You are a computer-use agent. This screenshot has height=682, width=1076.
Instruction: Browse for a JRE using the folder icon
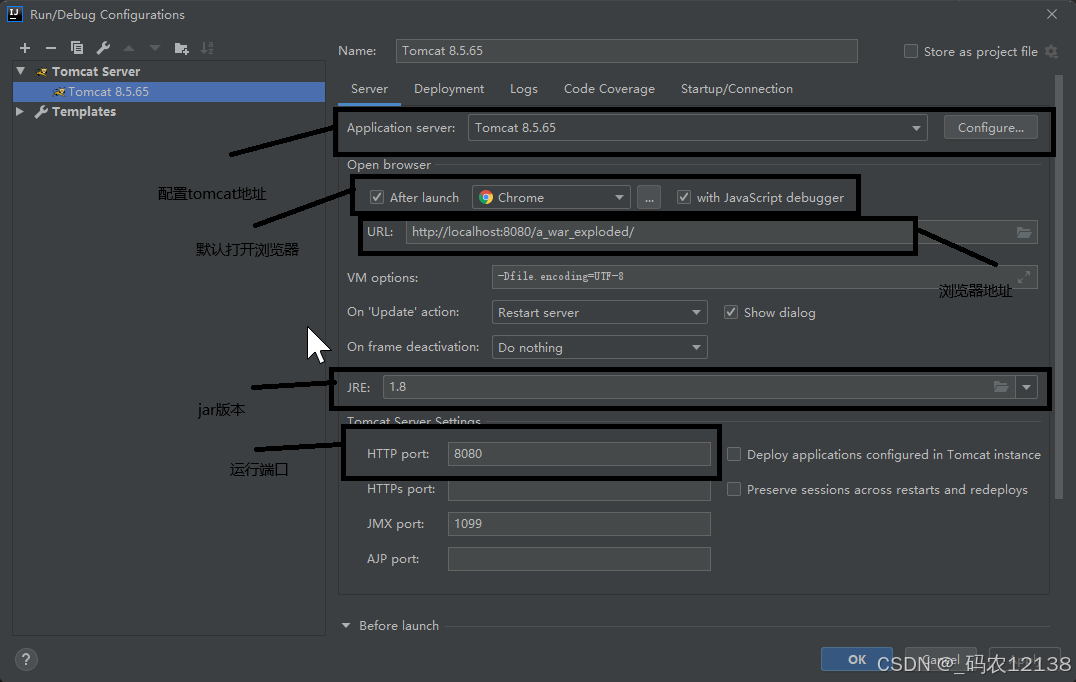(x=1001, y=387)
